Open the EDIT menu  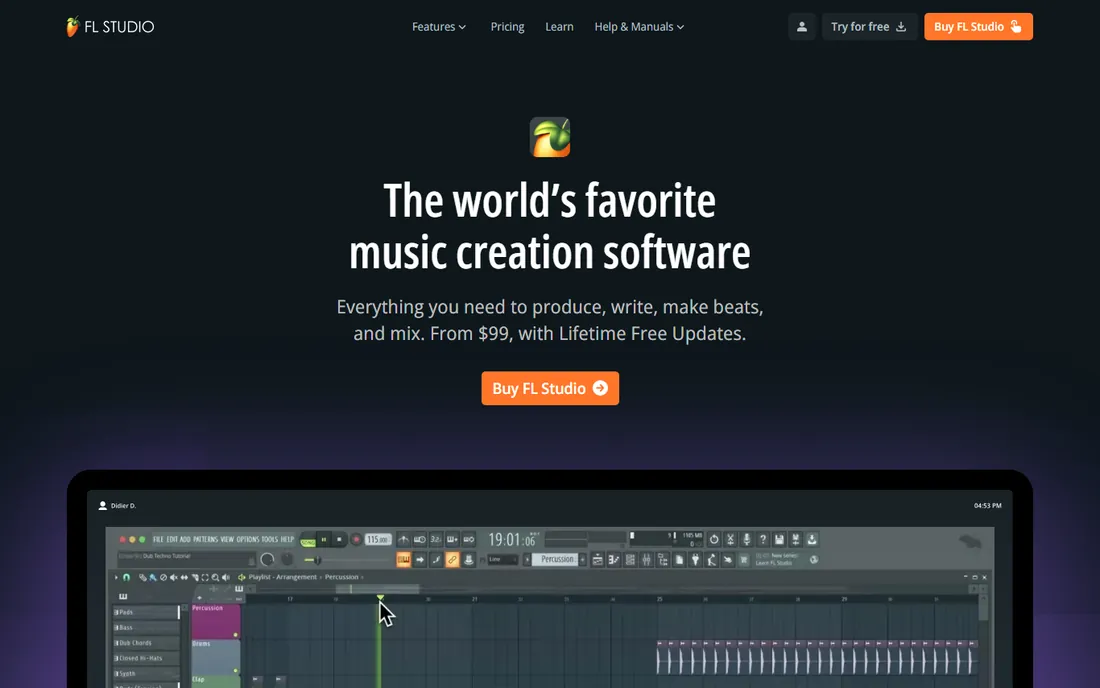(x=172, y=539)
